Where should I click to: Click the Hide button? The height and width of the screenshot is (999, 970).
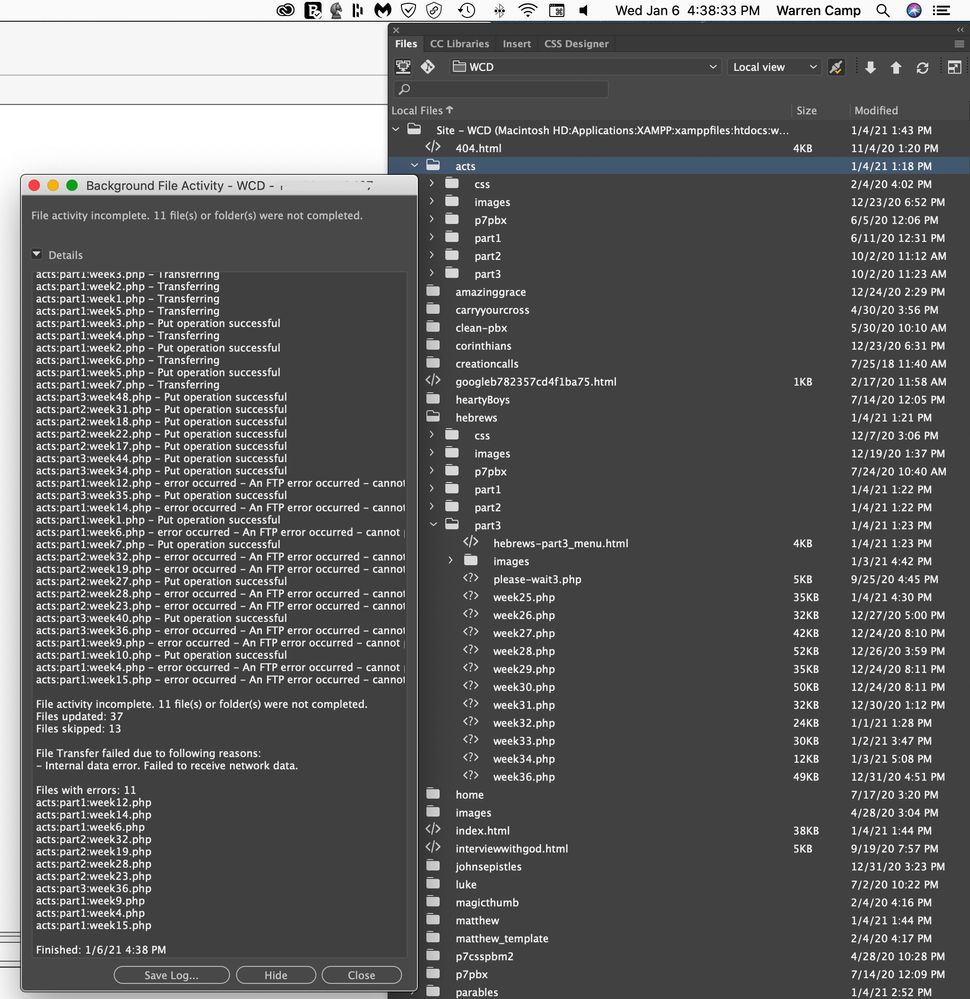[x=276, y=975]
